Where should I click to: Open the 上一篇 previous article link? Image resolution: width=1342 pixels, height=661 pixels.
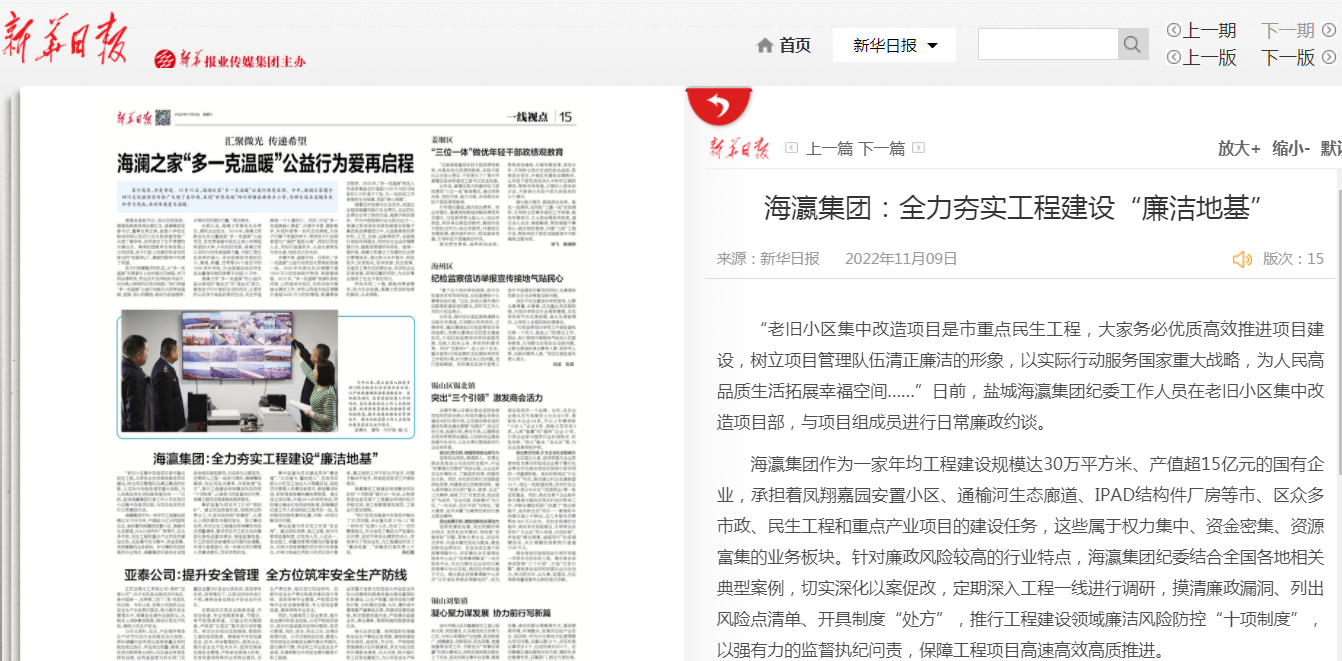(829, 148)
